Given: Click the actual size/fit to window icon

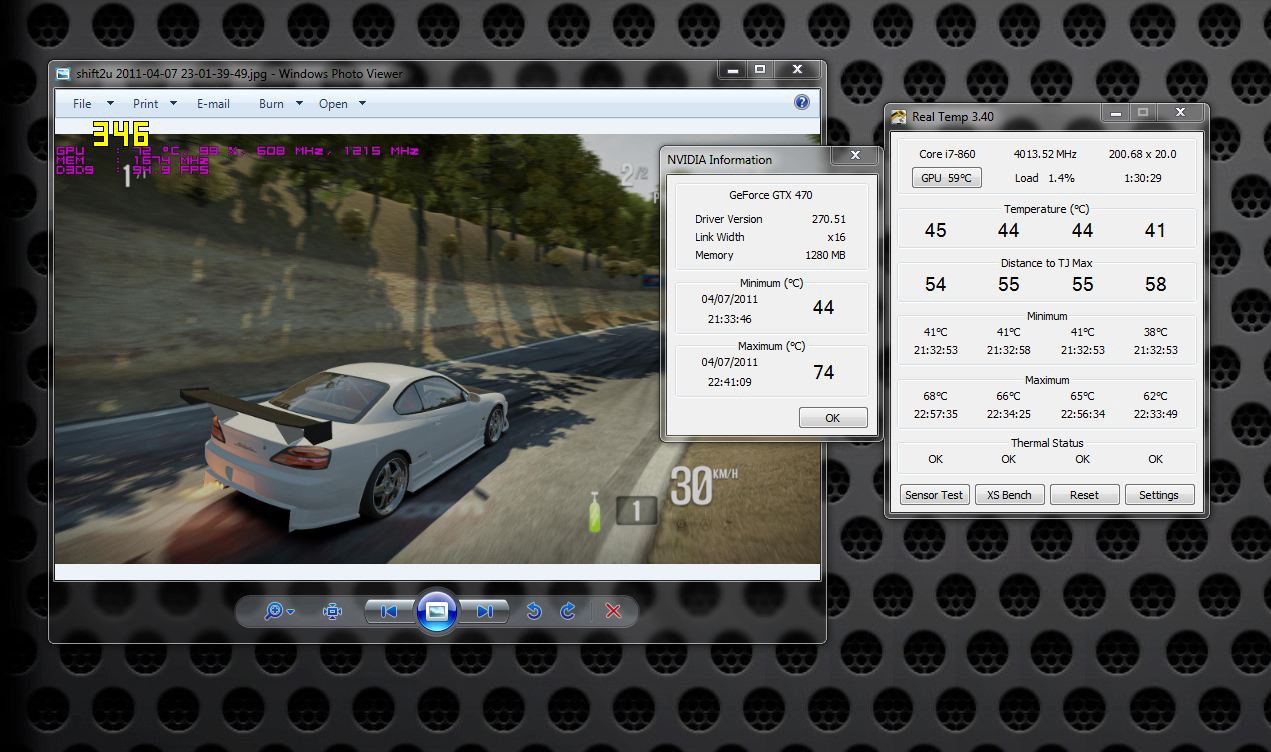Looking at the screenshot, I should 333,611.
